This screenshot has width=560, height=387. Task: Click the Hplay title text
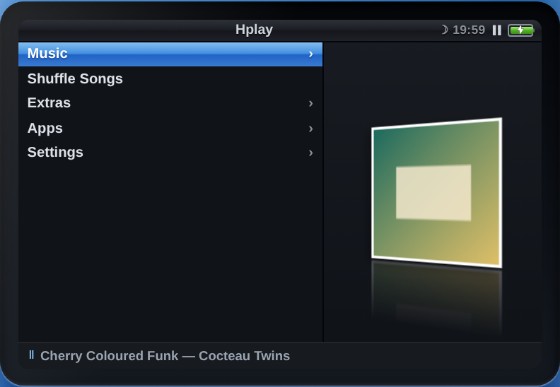(254, 30)
